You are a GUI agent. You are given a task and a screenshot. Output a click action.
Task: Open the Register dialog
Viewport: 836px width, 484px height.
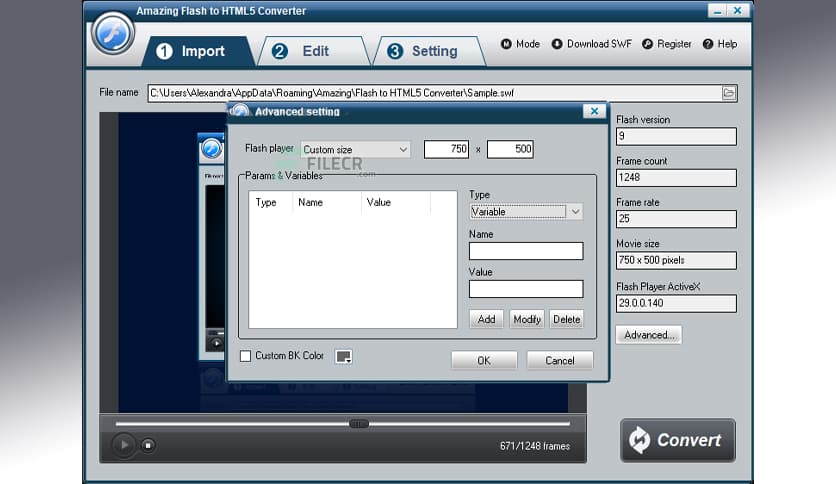(x=666, y=44)
